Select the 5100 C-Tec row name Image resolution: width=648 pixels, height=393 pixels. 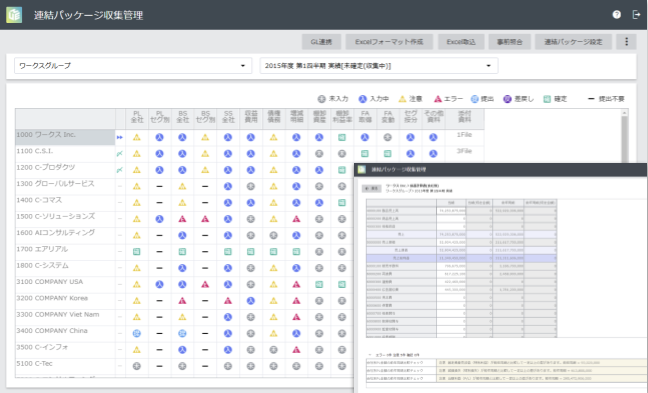click(x=34, y=364)
